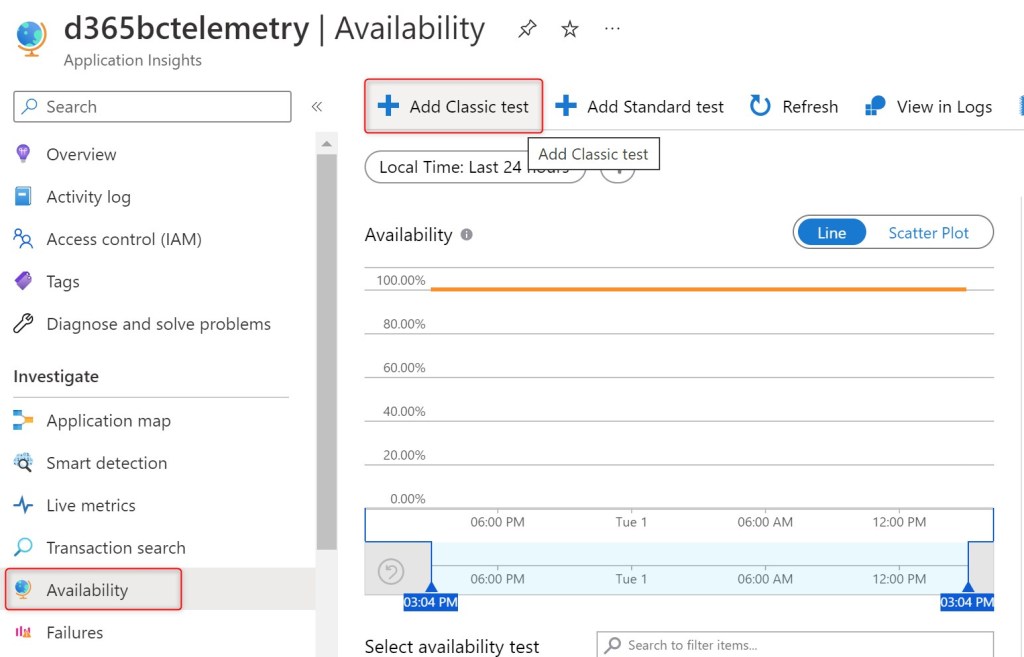Open the more options ellipsis in header
Screen dimensions: 1024x657
[x=612, y=30]
